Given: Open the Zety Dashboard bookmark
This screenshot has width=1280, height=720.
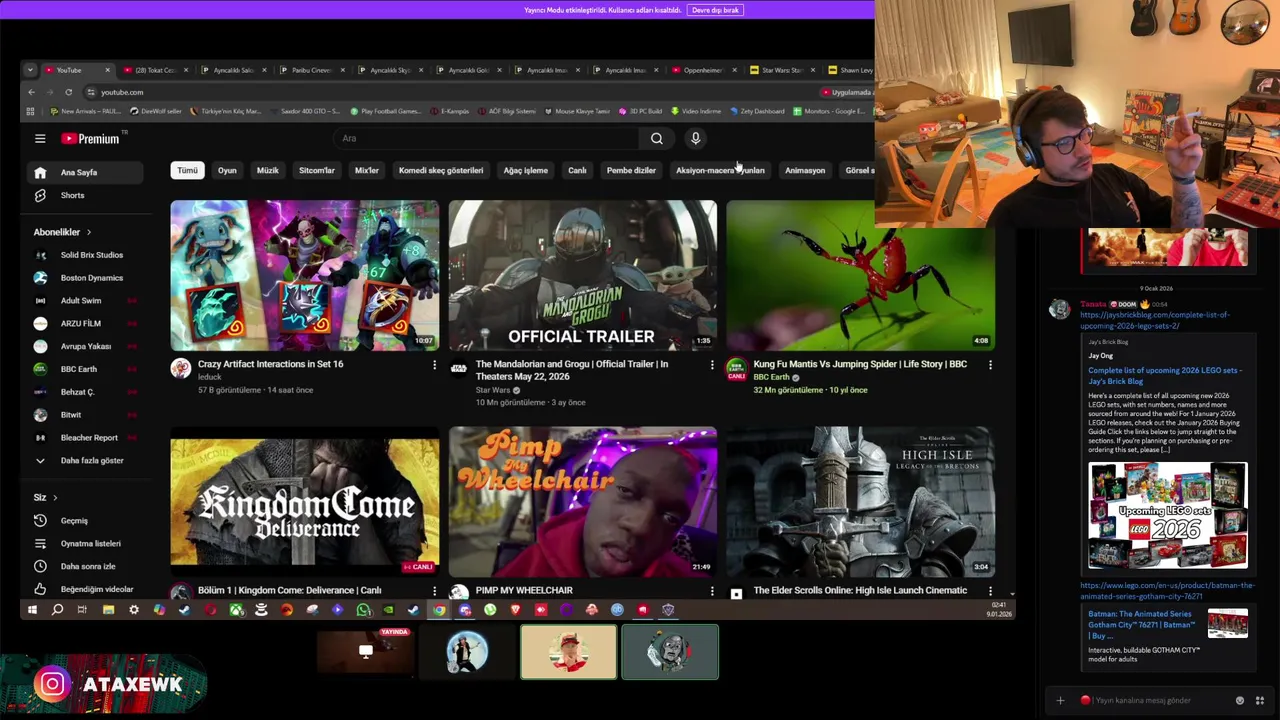Looking at the screenshot, I should point(758,111).
